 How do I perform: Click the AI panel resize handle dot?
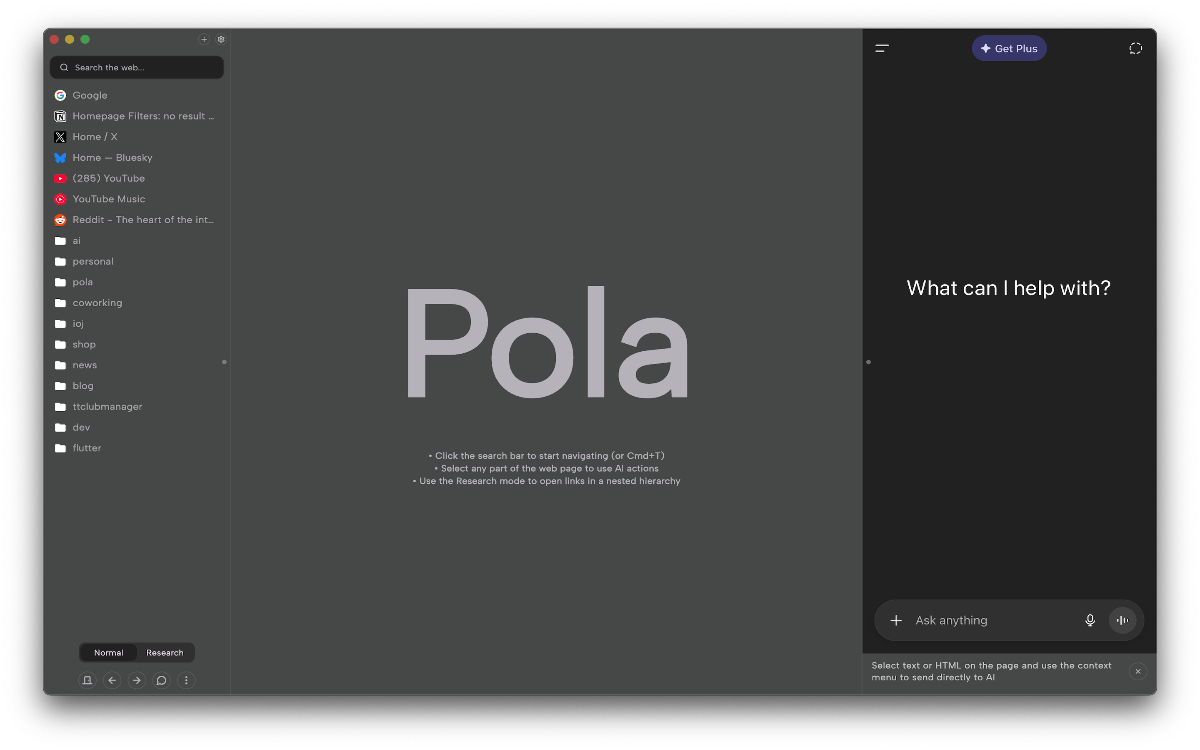tap(868, 362)
